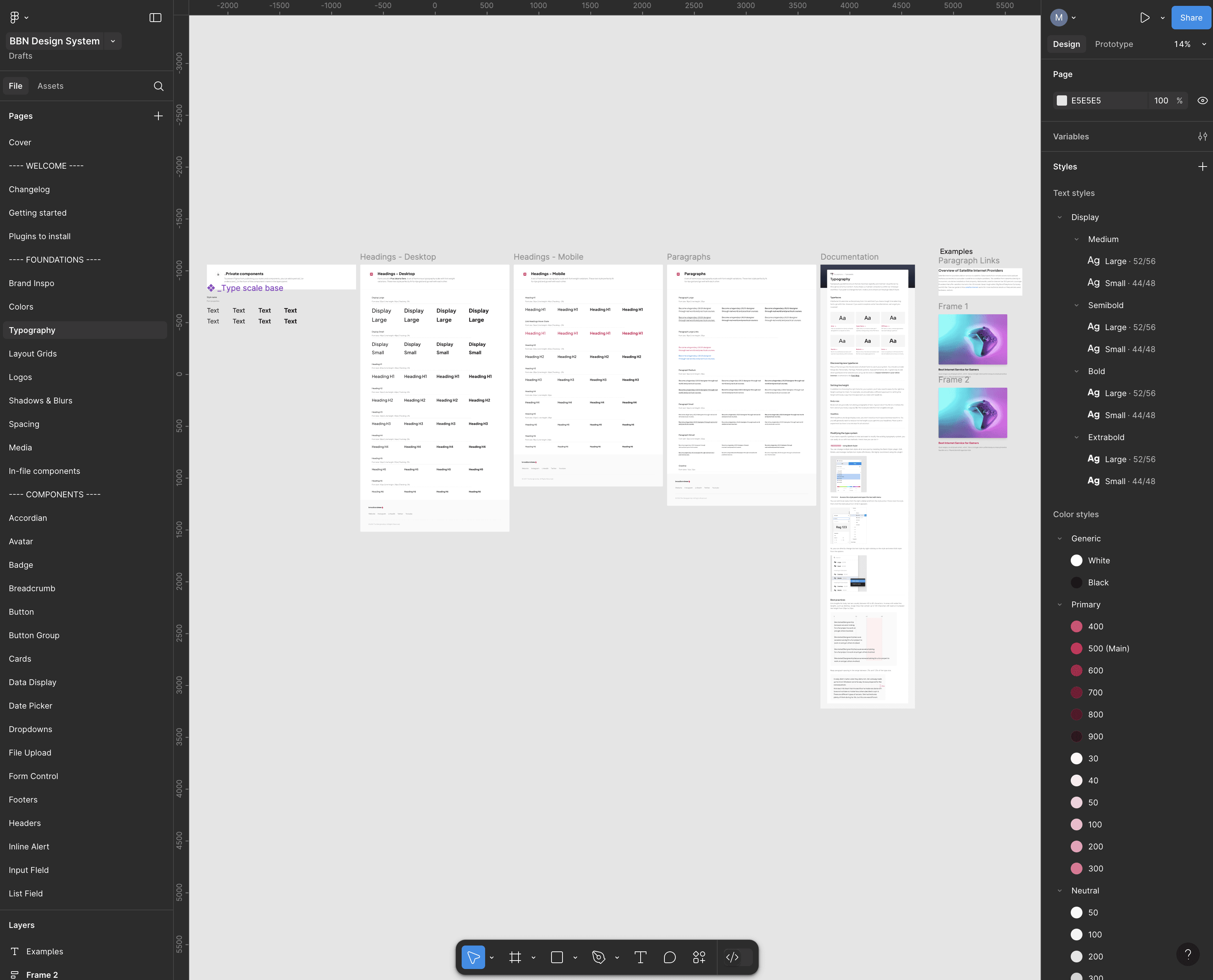Select the Frame tool in bottom toolbar

pos(515,957)
